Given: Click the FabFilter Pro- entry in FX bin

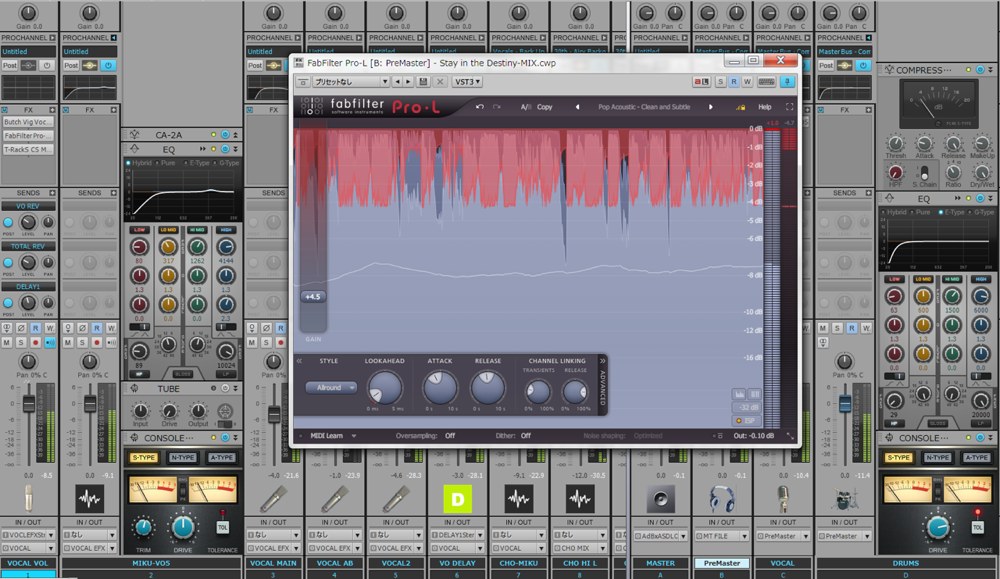Looking at the screenshot, I should [x=28, y=136].
